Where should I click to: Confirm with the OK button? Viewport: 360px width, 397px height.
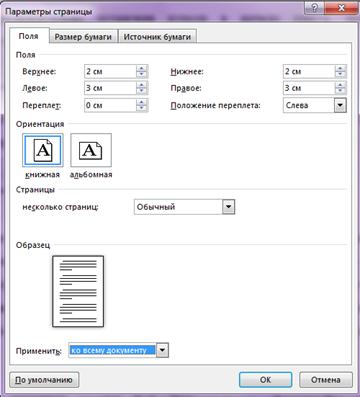click(265, 380)
